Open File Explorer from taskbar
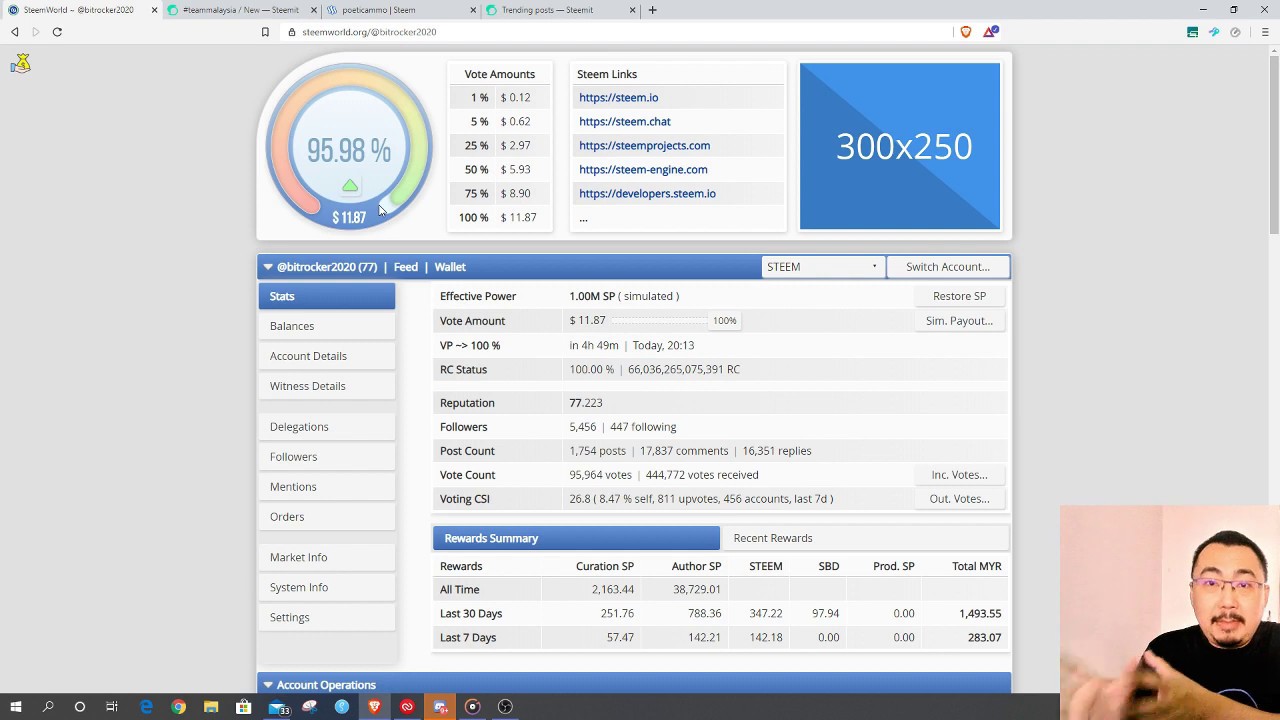 pyautogui.click(x=211, y=707)
